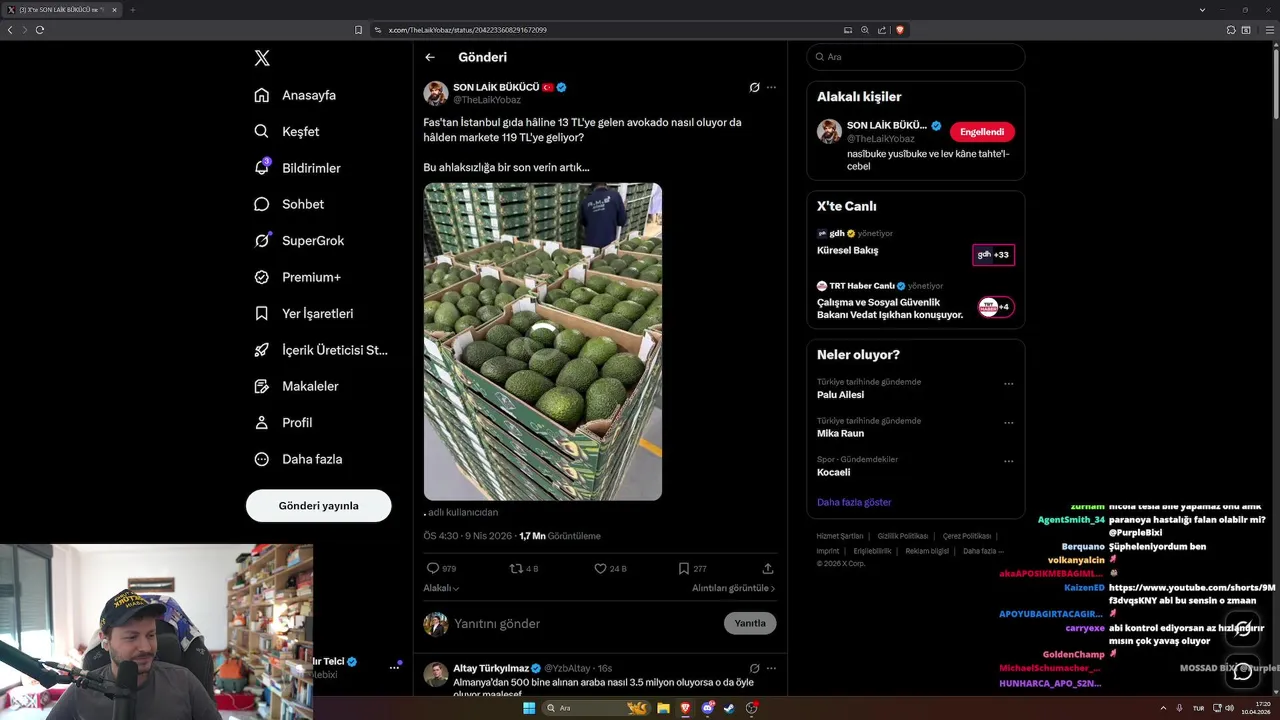Open Bildirimler notifications
1280x720 pixels.
(x=297, y=168)
